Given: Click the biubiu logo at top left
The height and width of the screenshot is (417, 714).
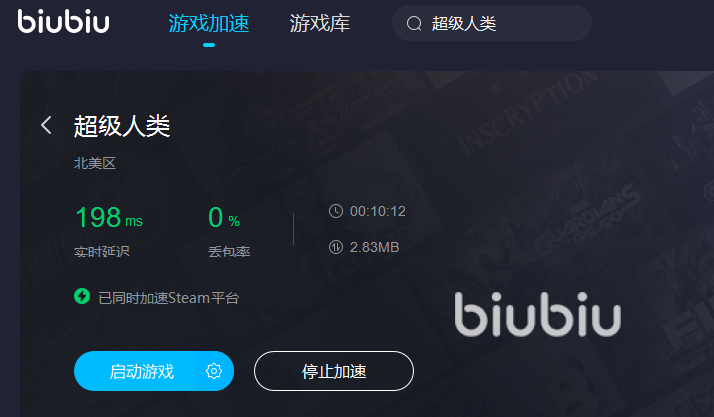Looking at the screenshot, I should 64,21.
